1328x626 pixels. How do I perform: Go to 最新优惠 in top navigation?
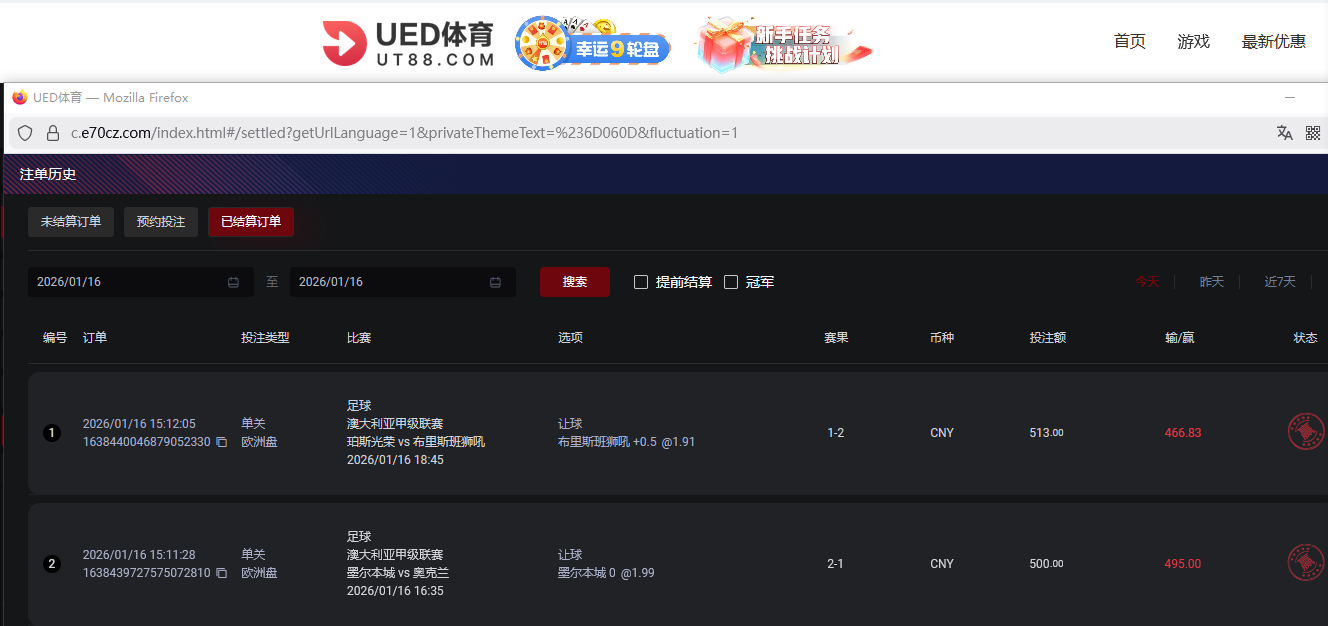pos(1273,41)
